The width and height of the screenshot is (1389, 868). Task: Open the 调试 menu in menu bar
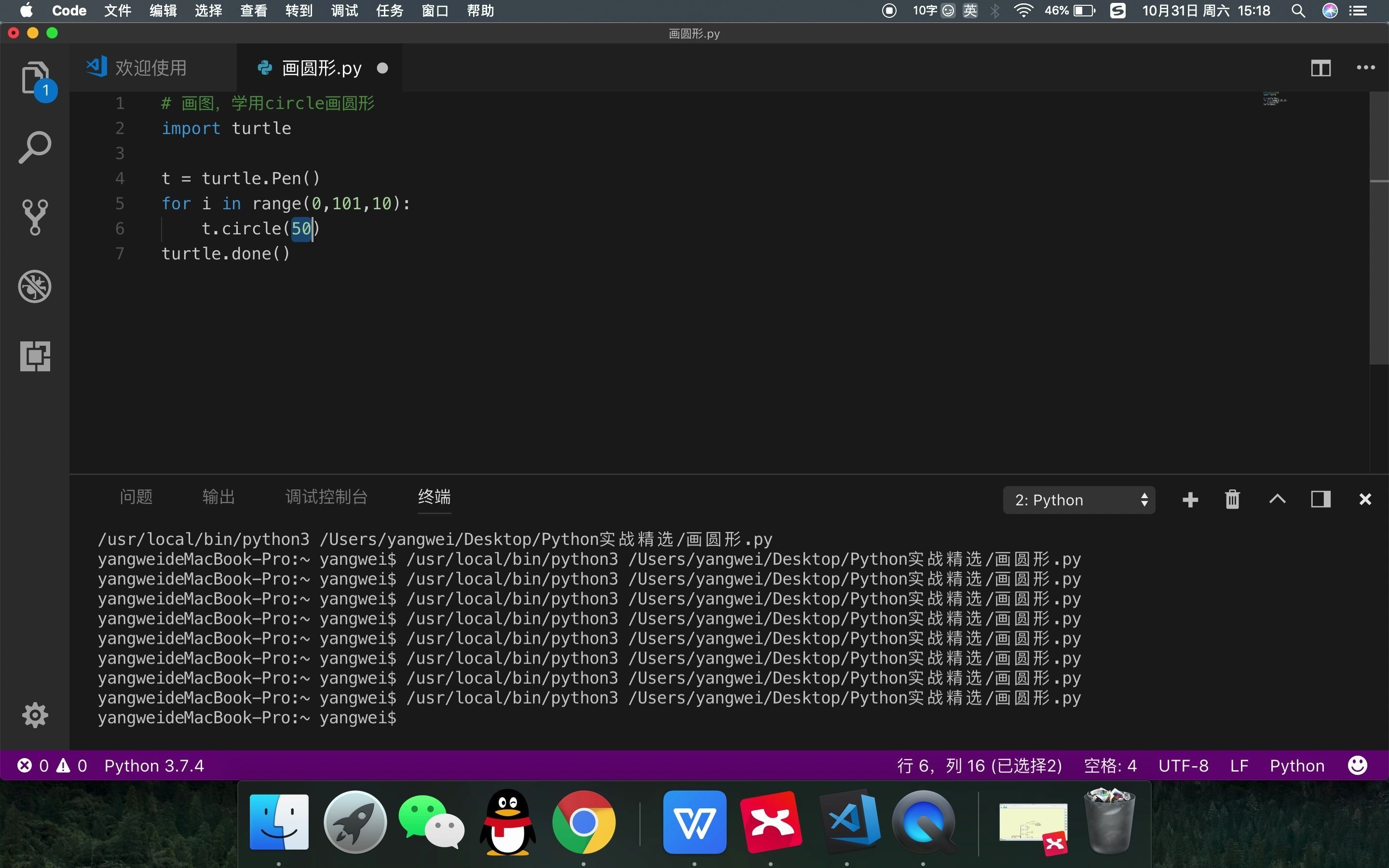click(344, 11)
